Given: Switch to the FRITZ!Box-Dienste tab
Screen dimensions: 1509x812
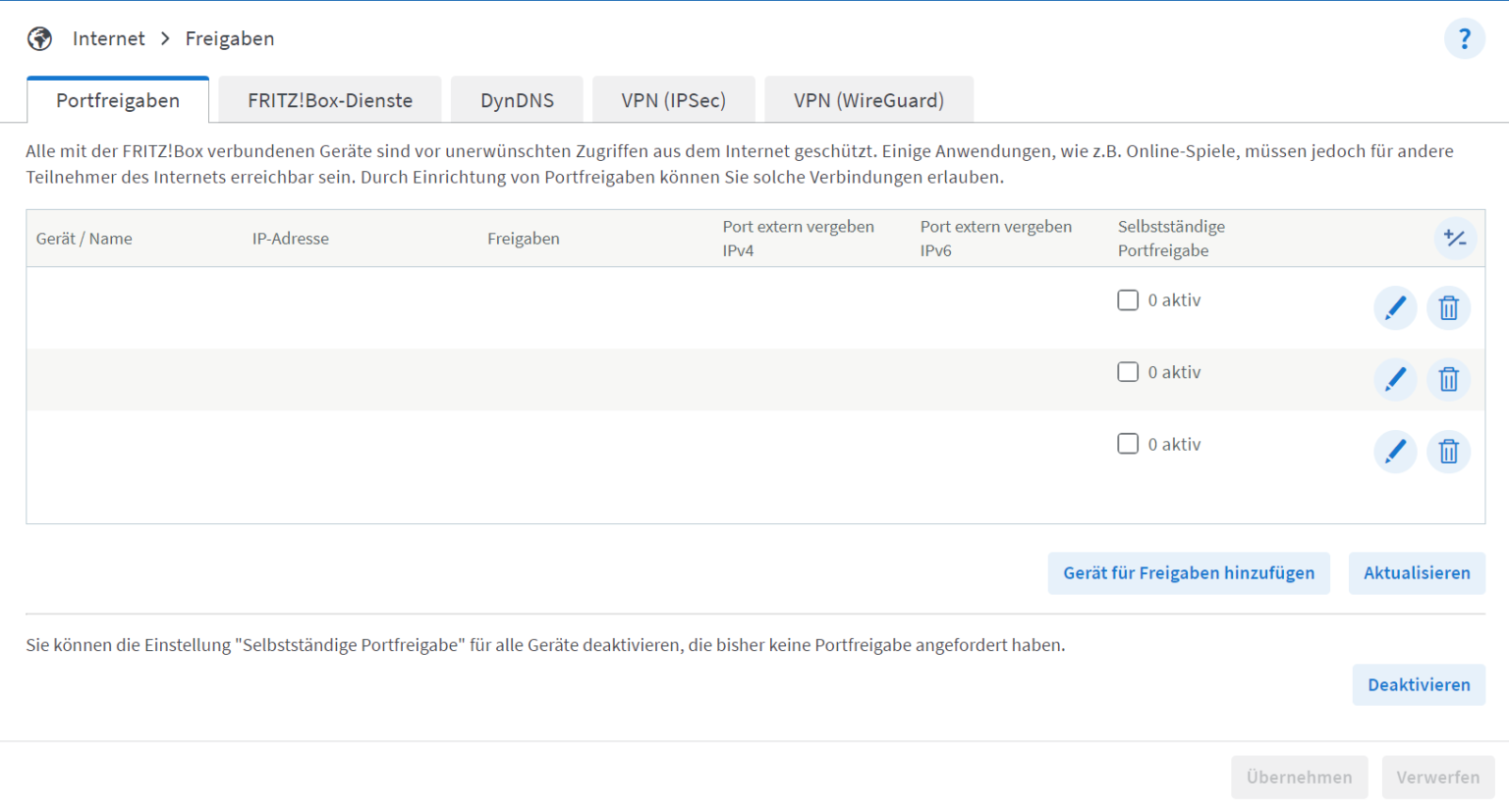Looking at the screenshot, I should coord(329,99).
